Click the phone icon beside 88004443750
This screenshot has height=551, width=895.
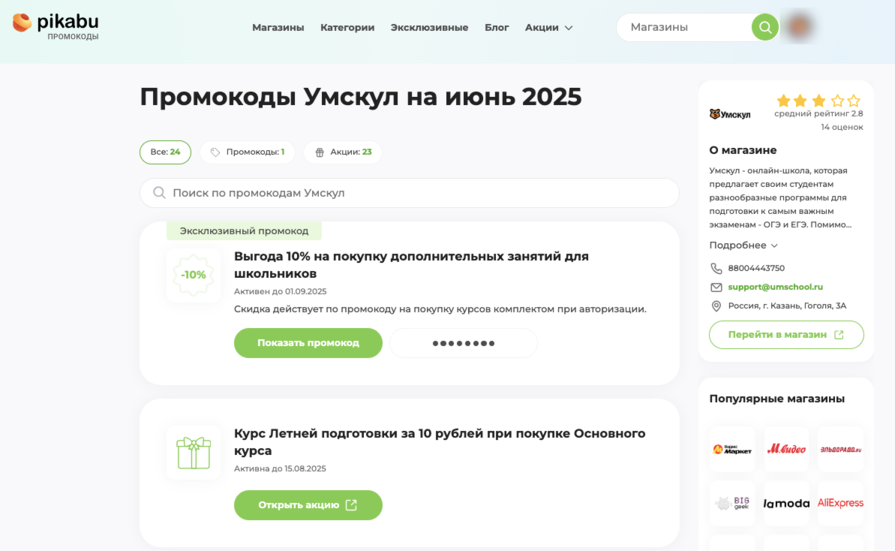tap(716, 268)
